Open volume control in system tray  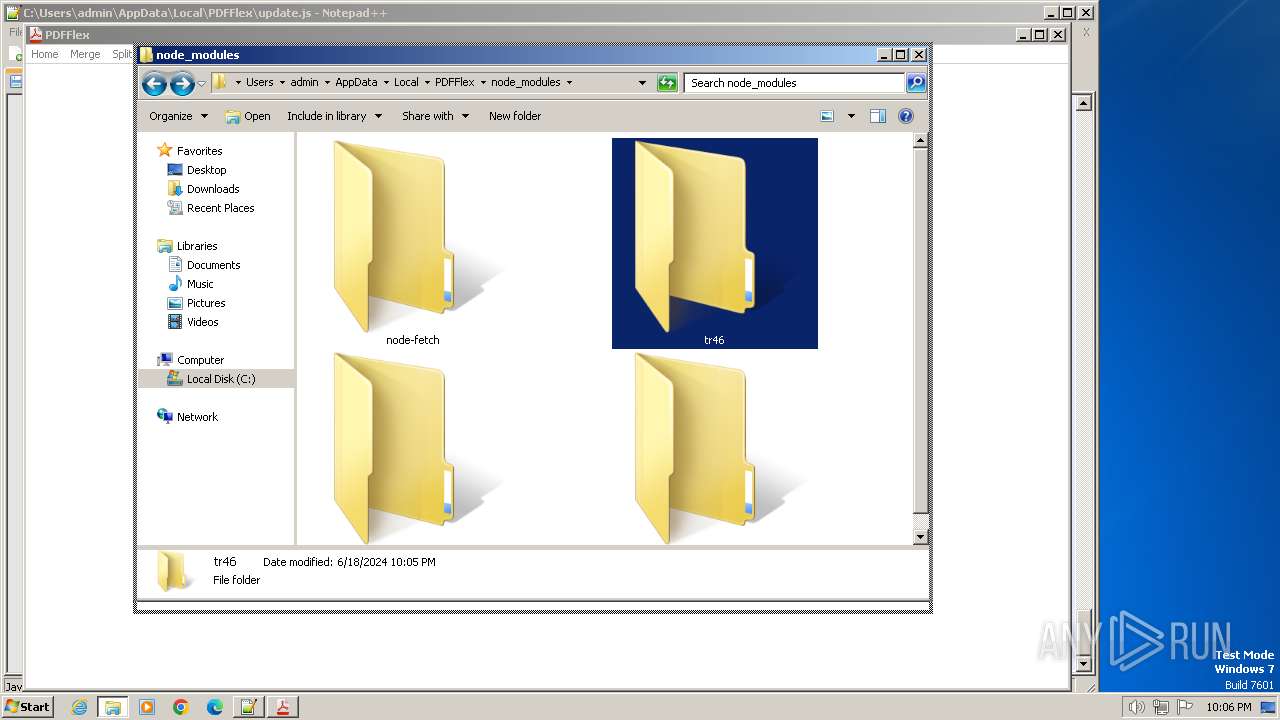tap(1135, 707)
